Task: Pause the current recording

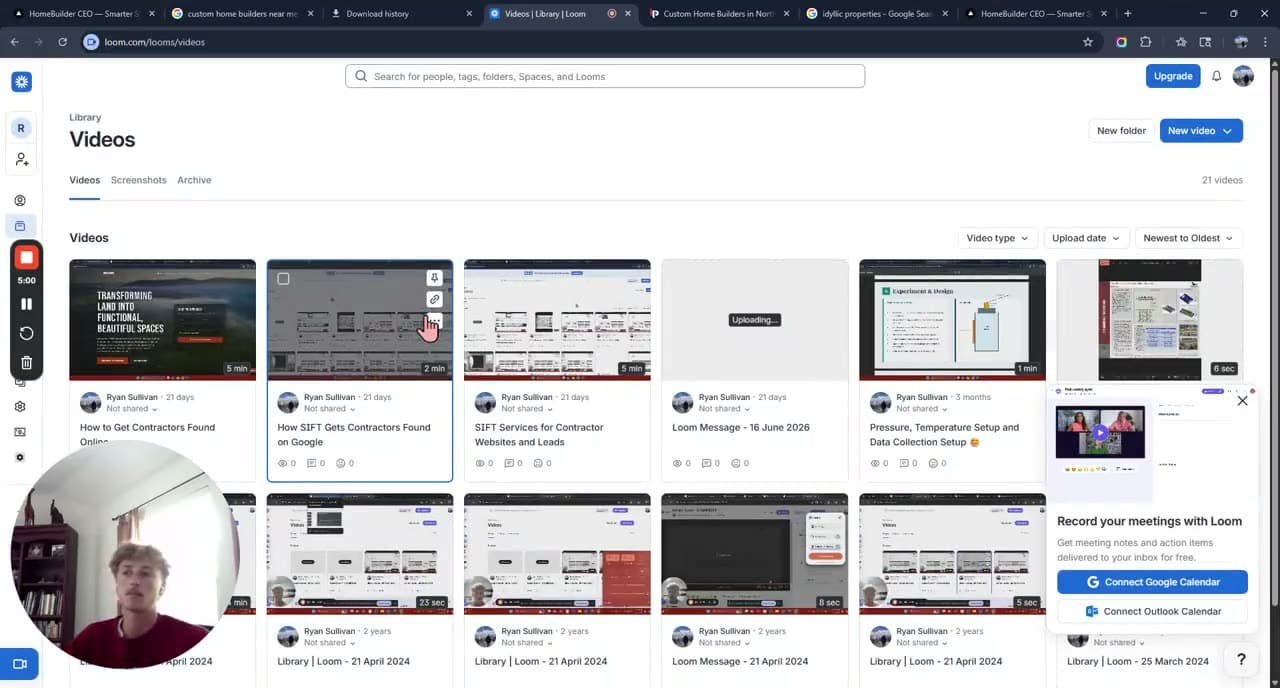Action: pos(27,304)
